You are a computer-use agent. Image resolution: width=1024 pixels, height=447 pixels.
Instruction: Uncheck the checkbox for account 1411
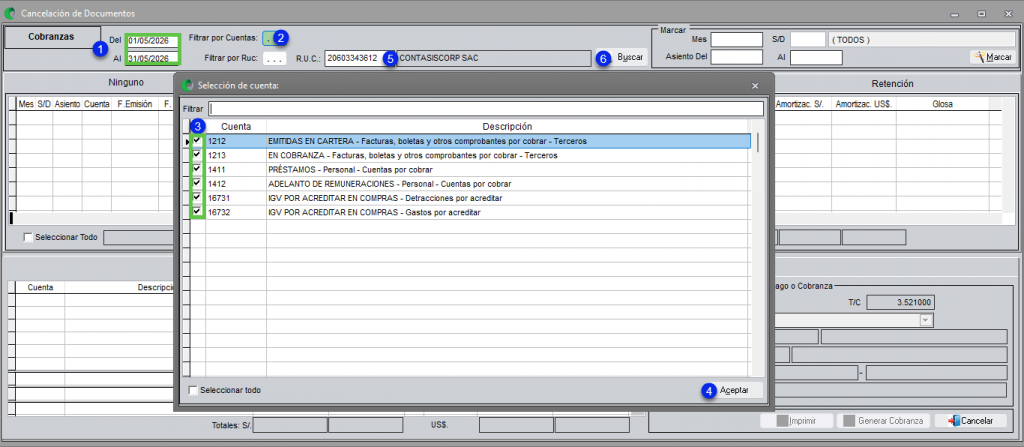197,169
